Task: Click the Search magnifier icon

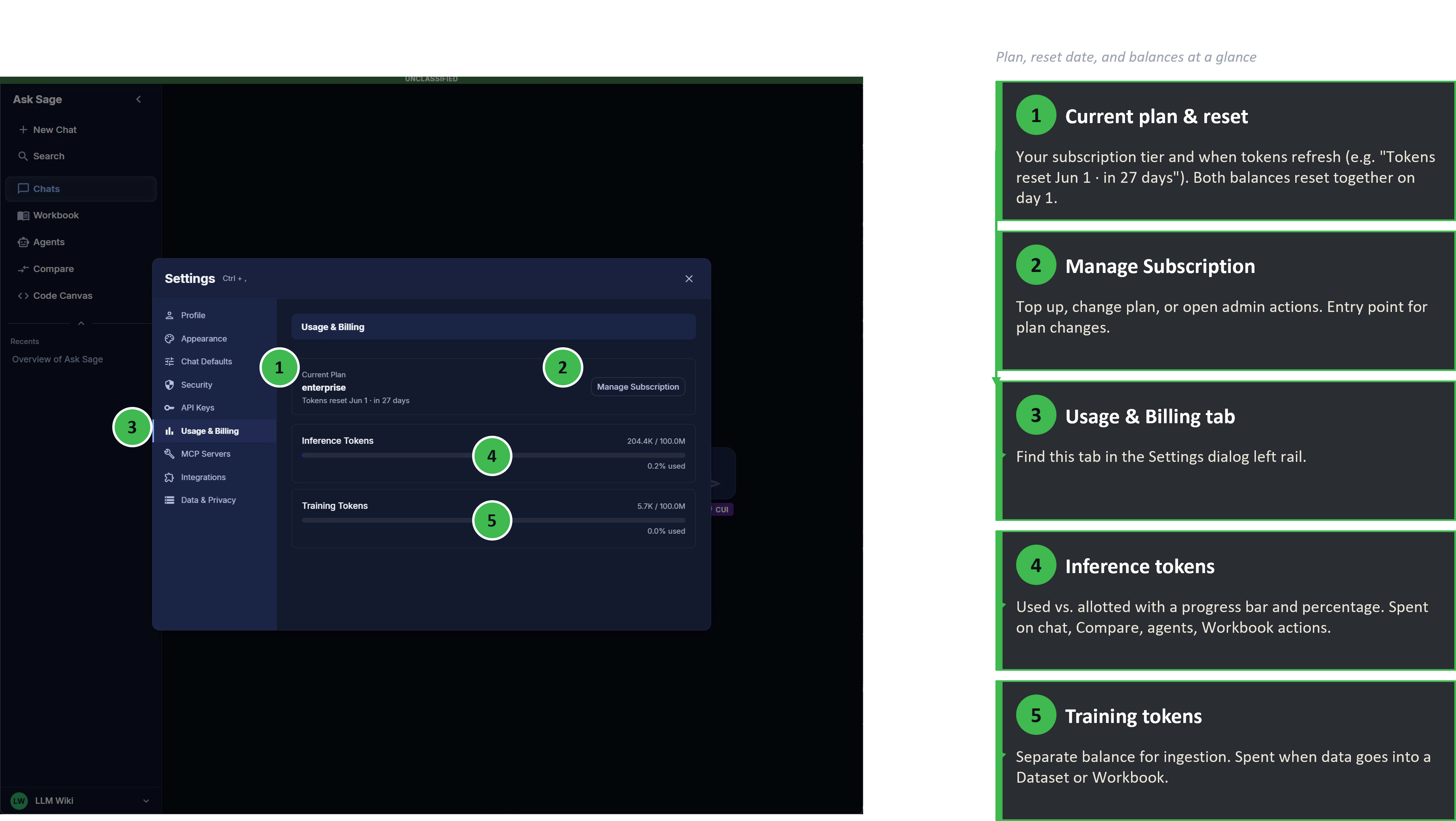Action: point(23,156)
